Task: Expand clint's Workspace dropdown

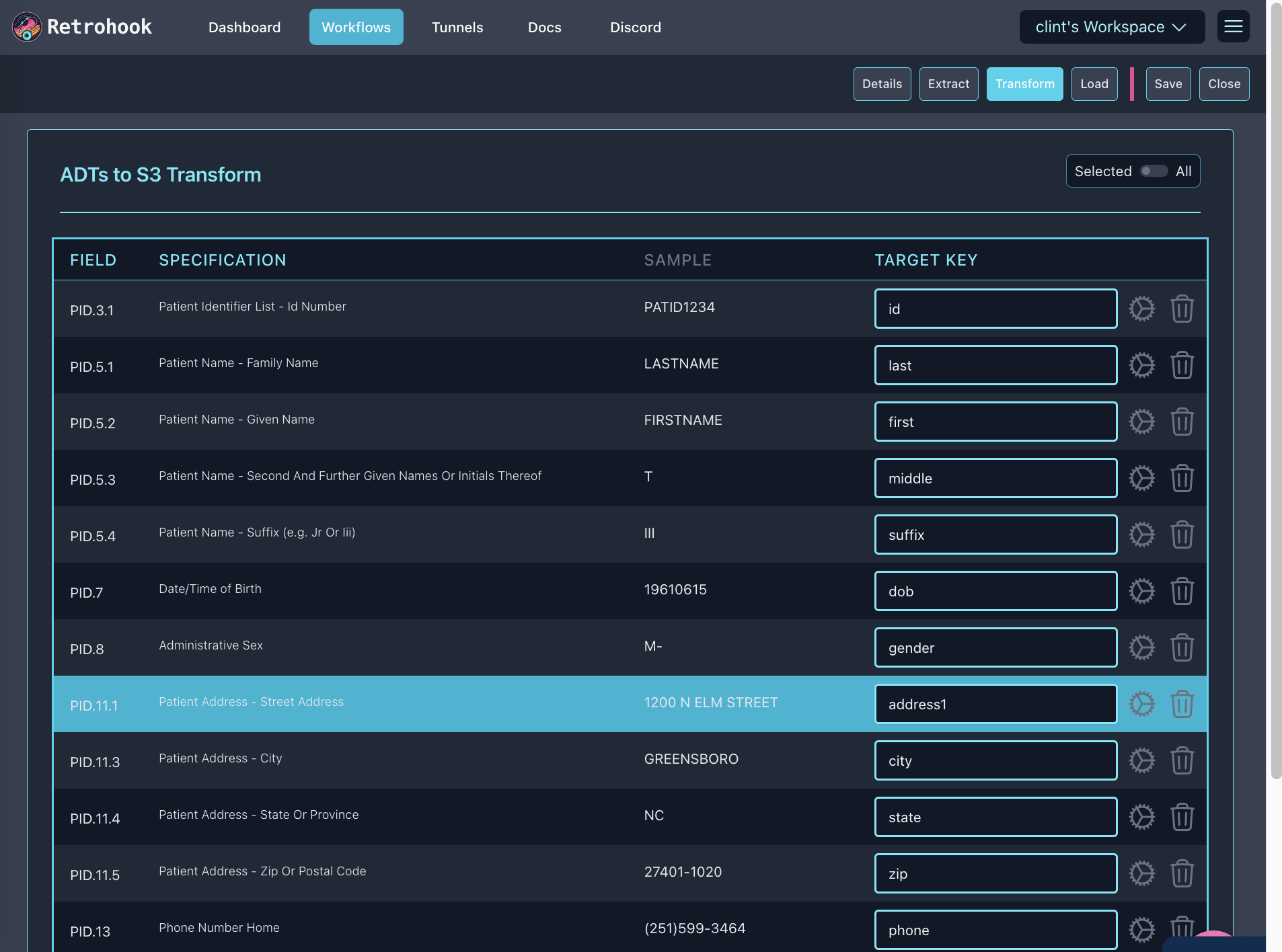Action: point(1112,27)
